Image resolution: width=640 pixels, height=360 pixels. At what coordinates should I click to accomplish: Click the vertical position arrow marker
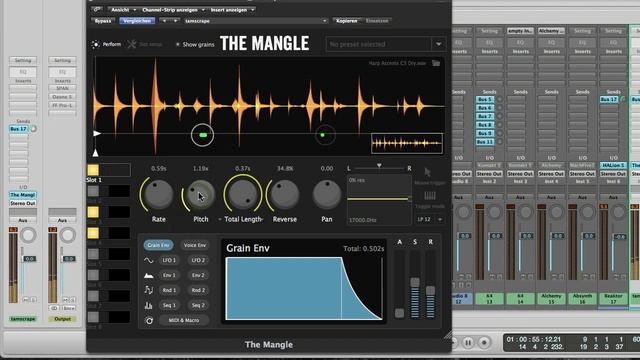[x=95, y=153]
